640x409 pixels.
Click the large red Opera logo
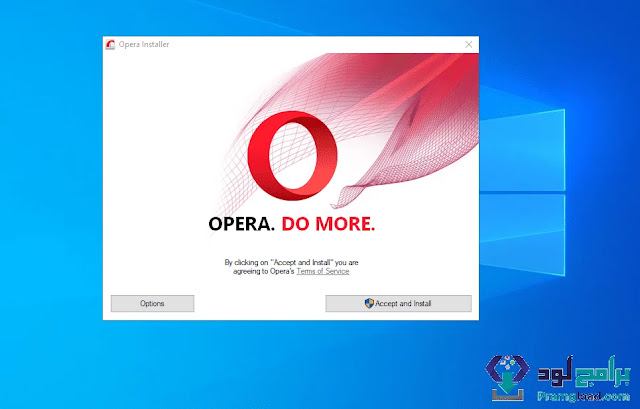292,156
